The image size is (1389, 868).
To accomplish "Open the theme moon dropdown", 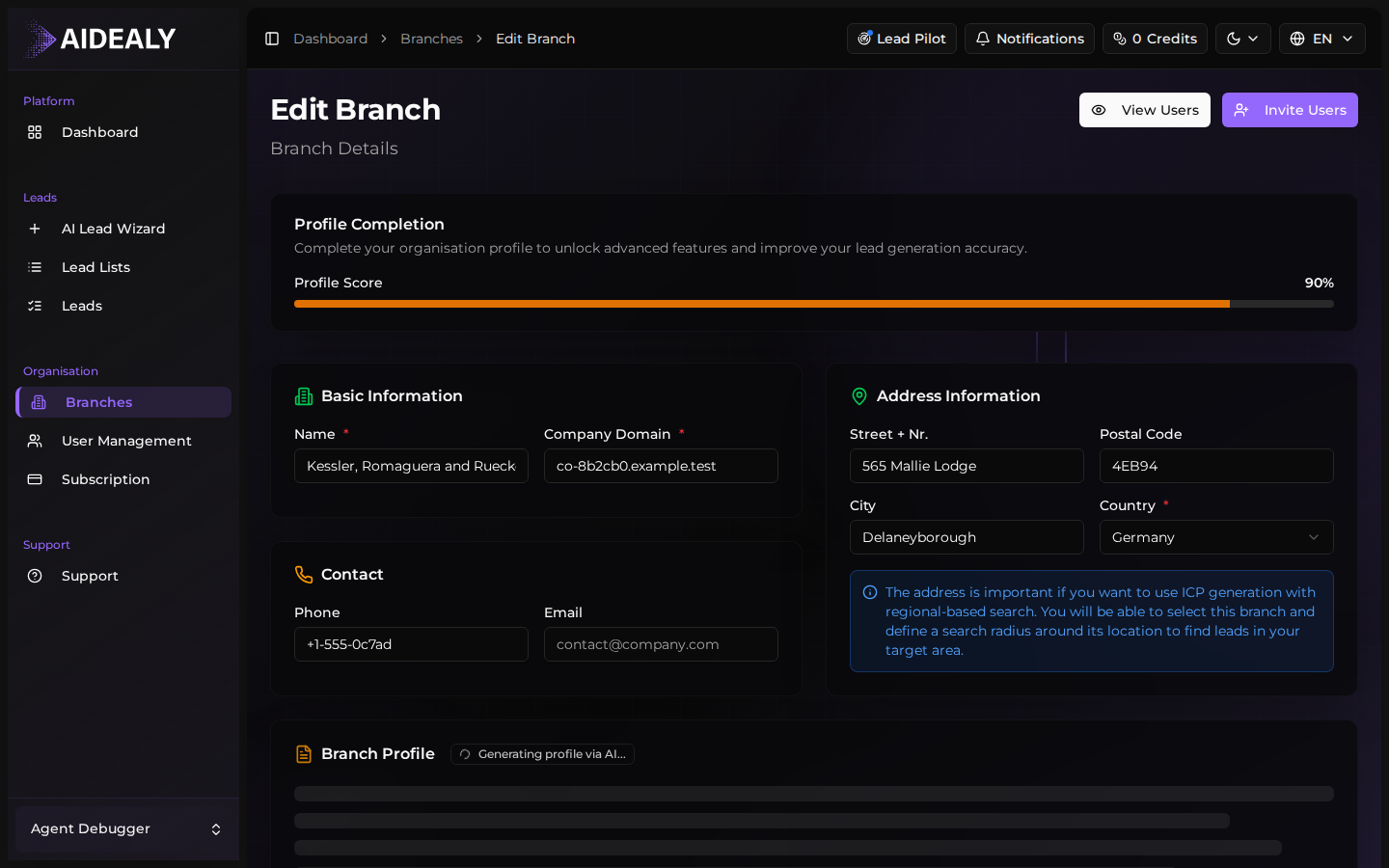I will pos(1243,39).
